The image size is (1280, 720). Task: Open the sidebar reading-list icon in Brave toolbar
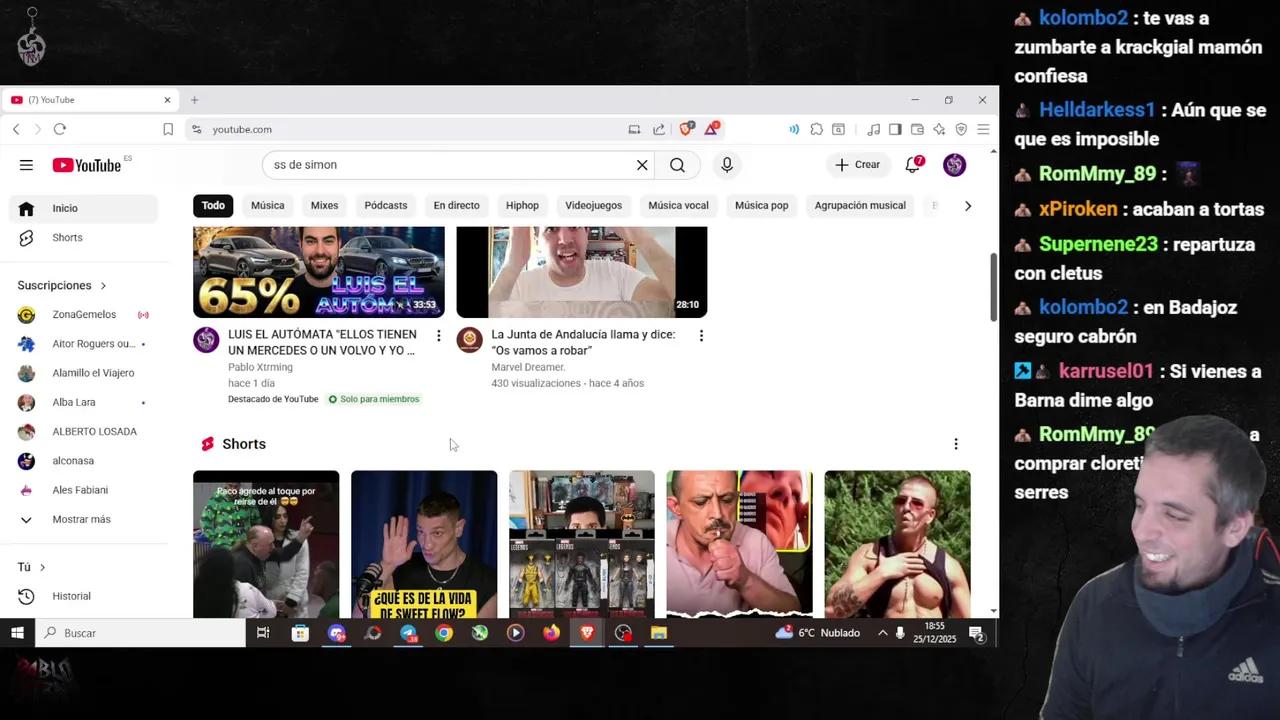tap(895, 129)
